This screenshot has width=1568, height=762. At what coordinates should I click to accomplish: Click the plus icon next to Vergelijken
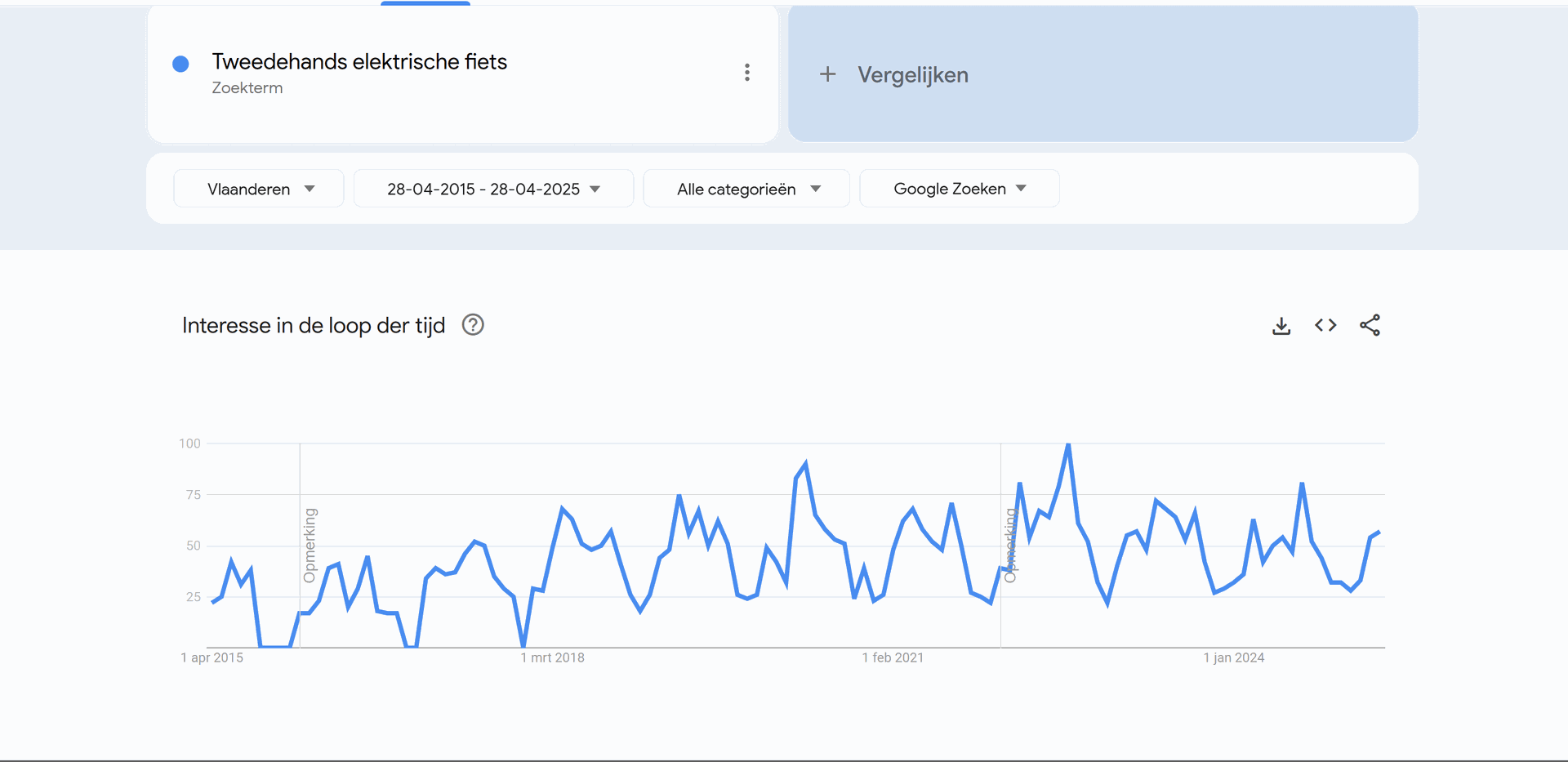coord(827,74)
